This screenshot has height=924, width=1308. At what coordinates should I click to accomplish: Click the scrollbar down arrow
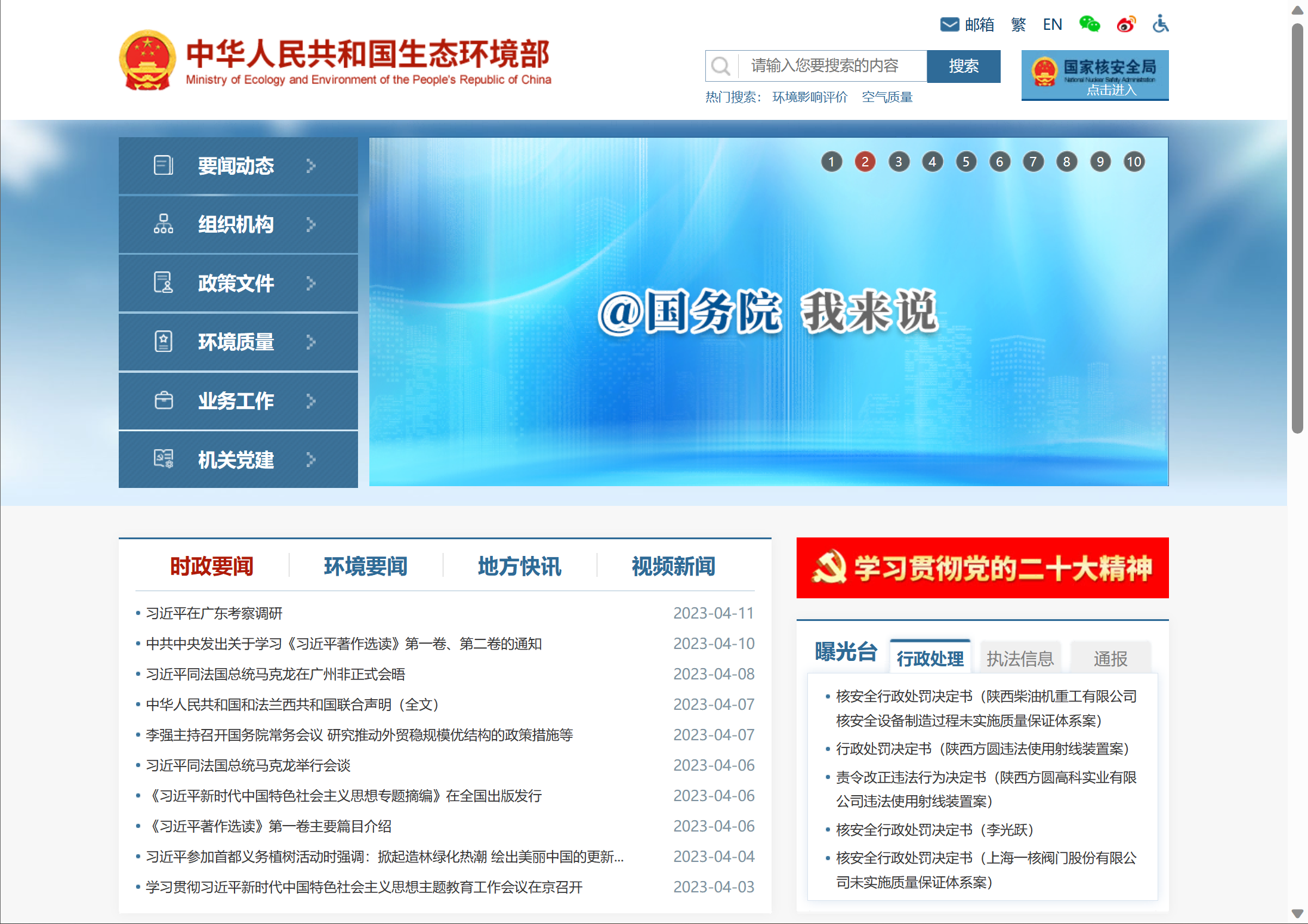1298,914
